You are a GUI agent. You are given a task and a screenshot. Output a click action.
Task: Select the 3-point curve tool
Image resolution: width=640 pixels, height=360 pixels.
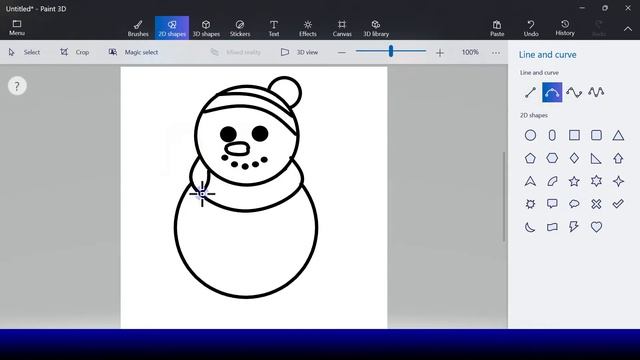point(552,92)
